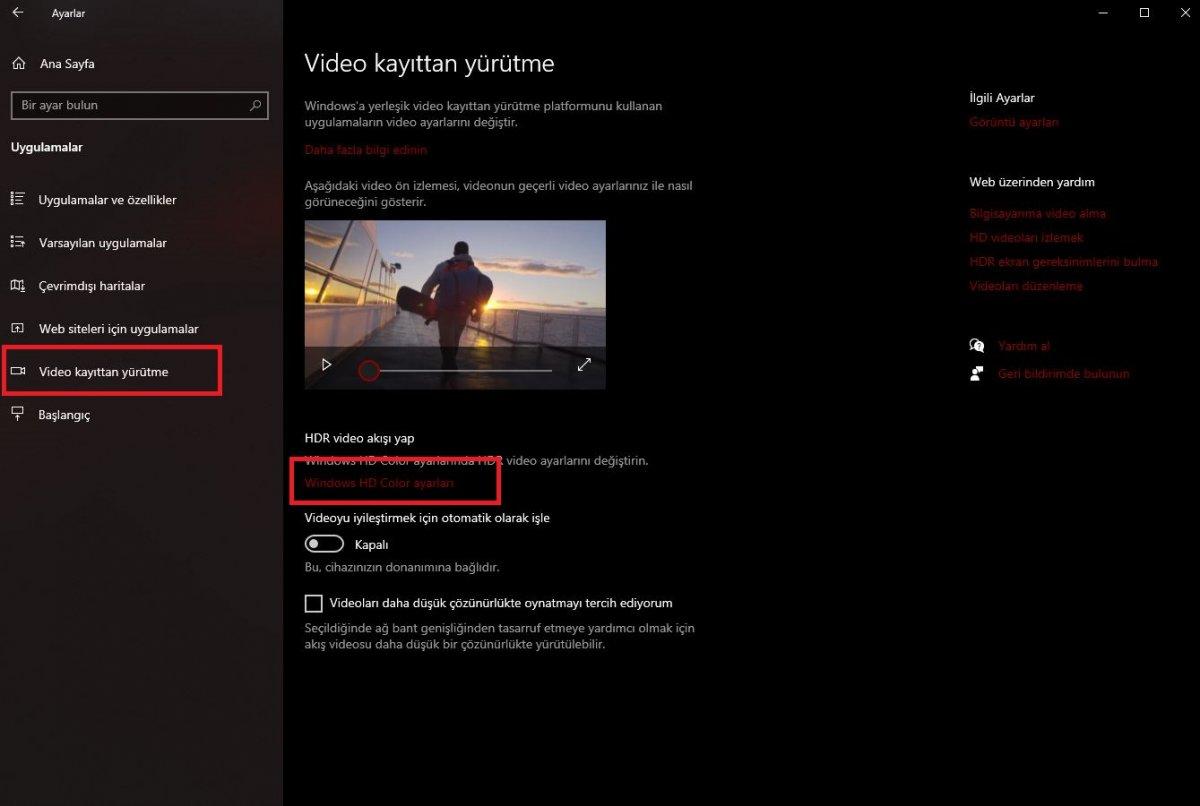Click the Geri bildirimde bulunun feedback icon

tap(975, 373)
